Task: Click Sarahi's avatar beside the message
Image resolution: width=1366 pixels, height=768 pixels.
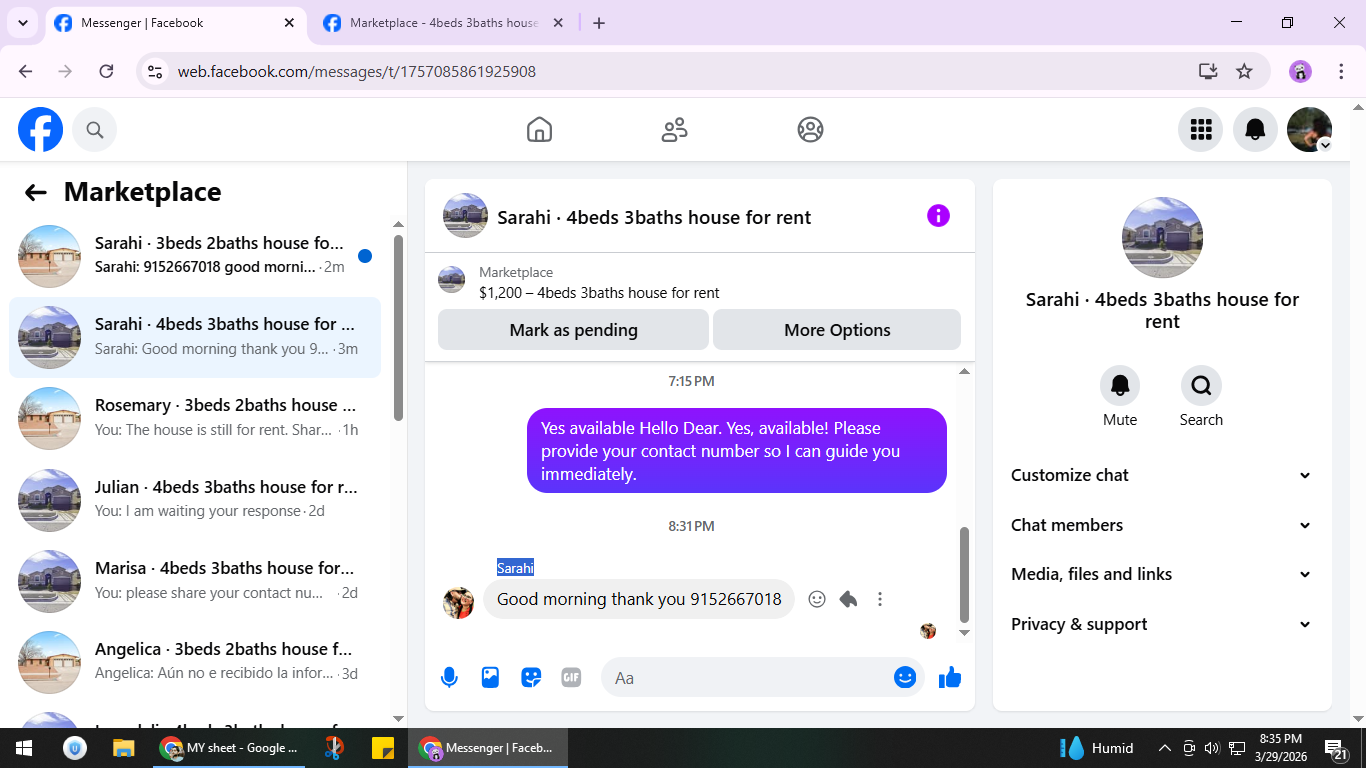Action: click(x=458, y=603)
